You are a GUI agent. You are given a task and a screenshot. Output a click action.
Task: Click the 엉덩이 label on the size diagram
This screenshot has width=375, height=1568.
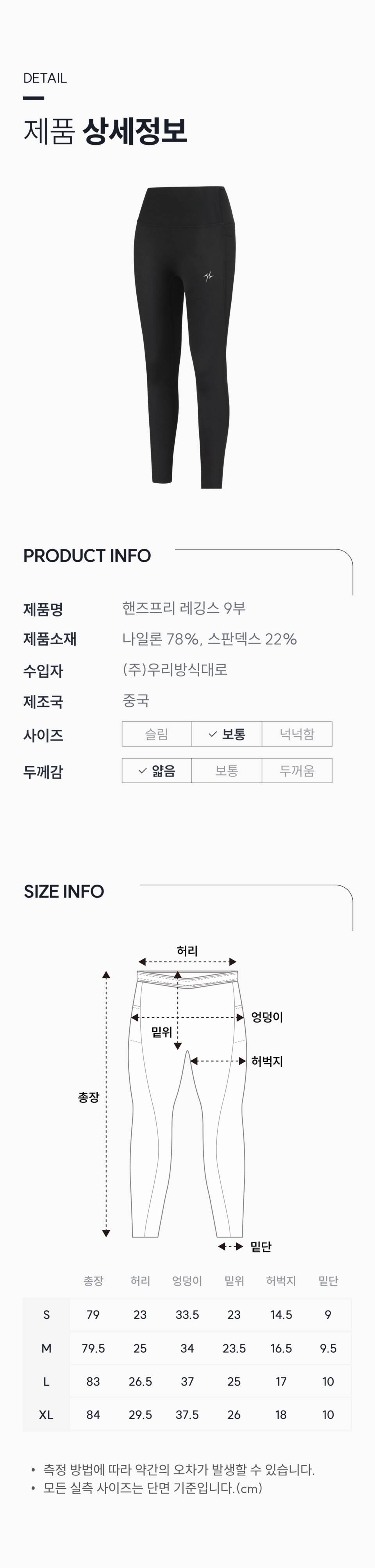coord(267,1017)
